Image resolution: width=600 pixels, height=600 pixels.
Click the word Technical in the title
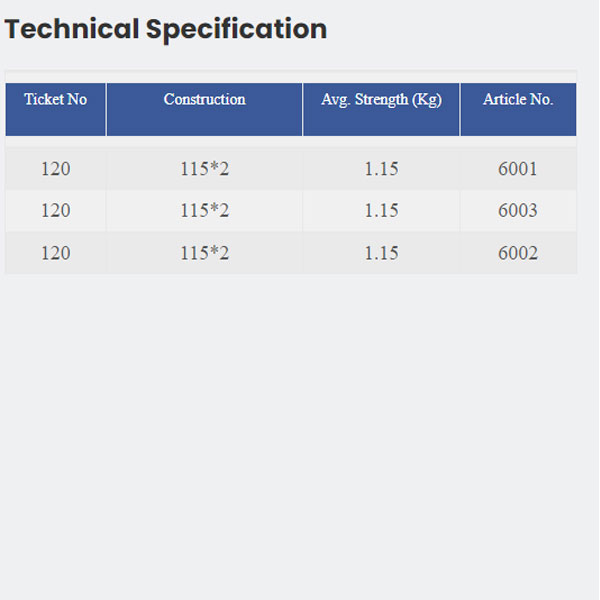click(x=72, y=29)
